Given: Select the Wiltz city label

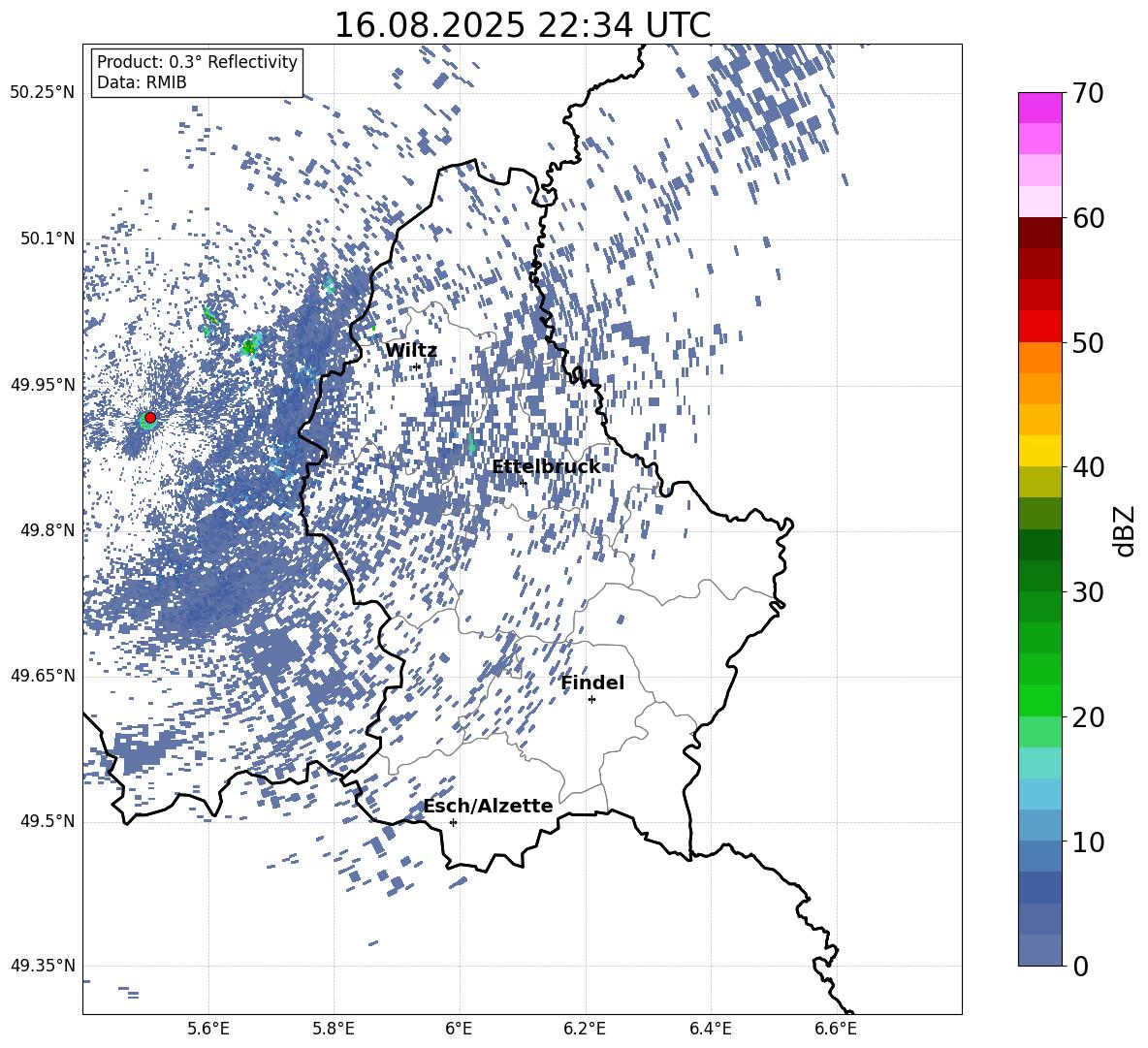Looking at the screenshot, I should (x=411, y=350).
